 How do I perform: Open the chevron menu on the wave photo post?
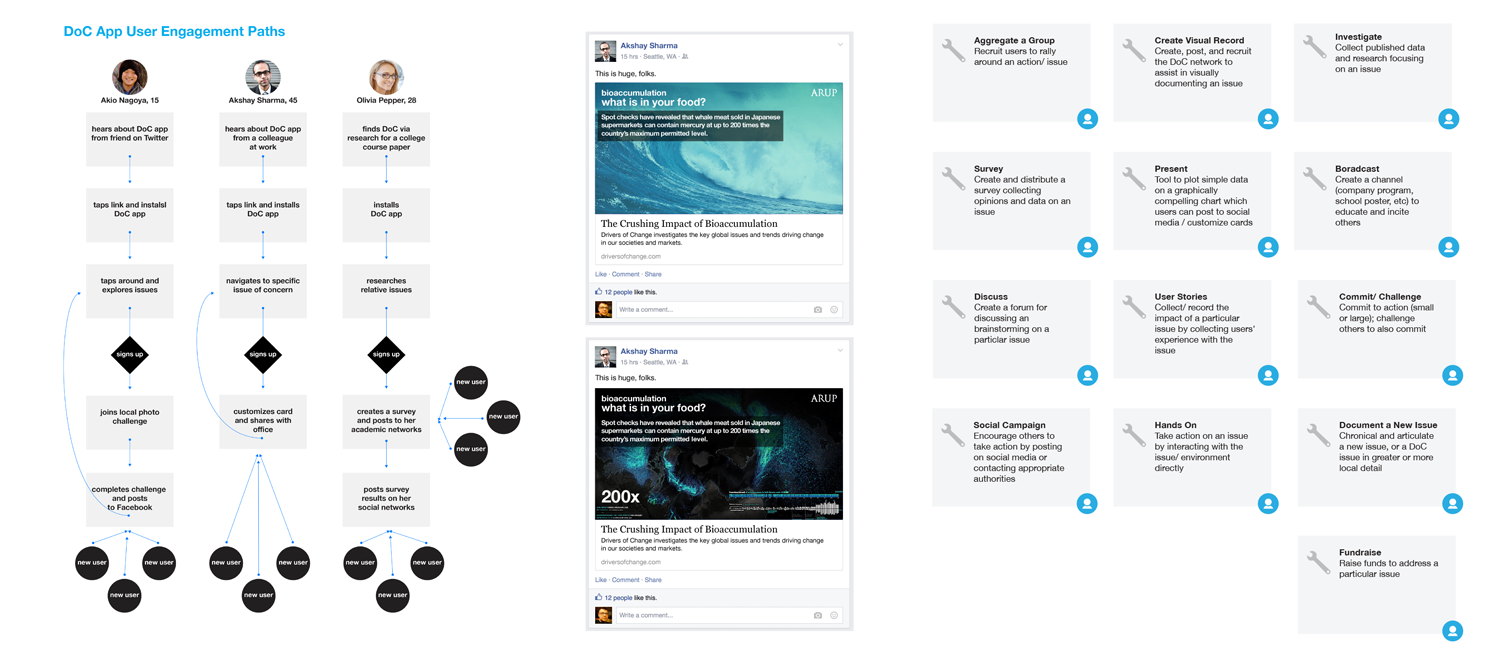coord(840,45)
